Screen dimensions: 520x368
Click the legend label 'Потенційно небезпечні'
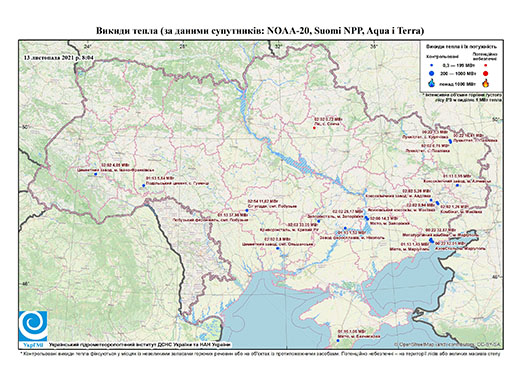tap(485, 56)
